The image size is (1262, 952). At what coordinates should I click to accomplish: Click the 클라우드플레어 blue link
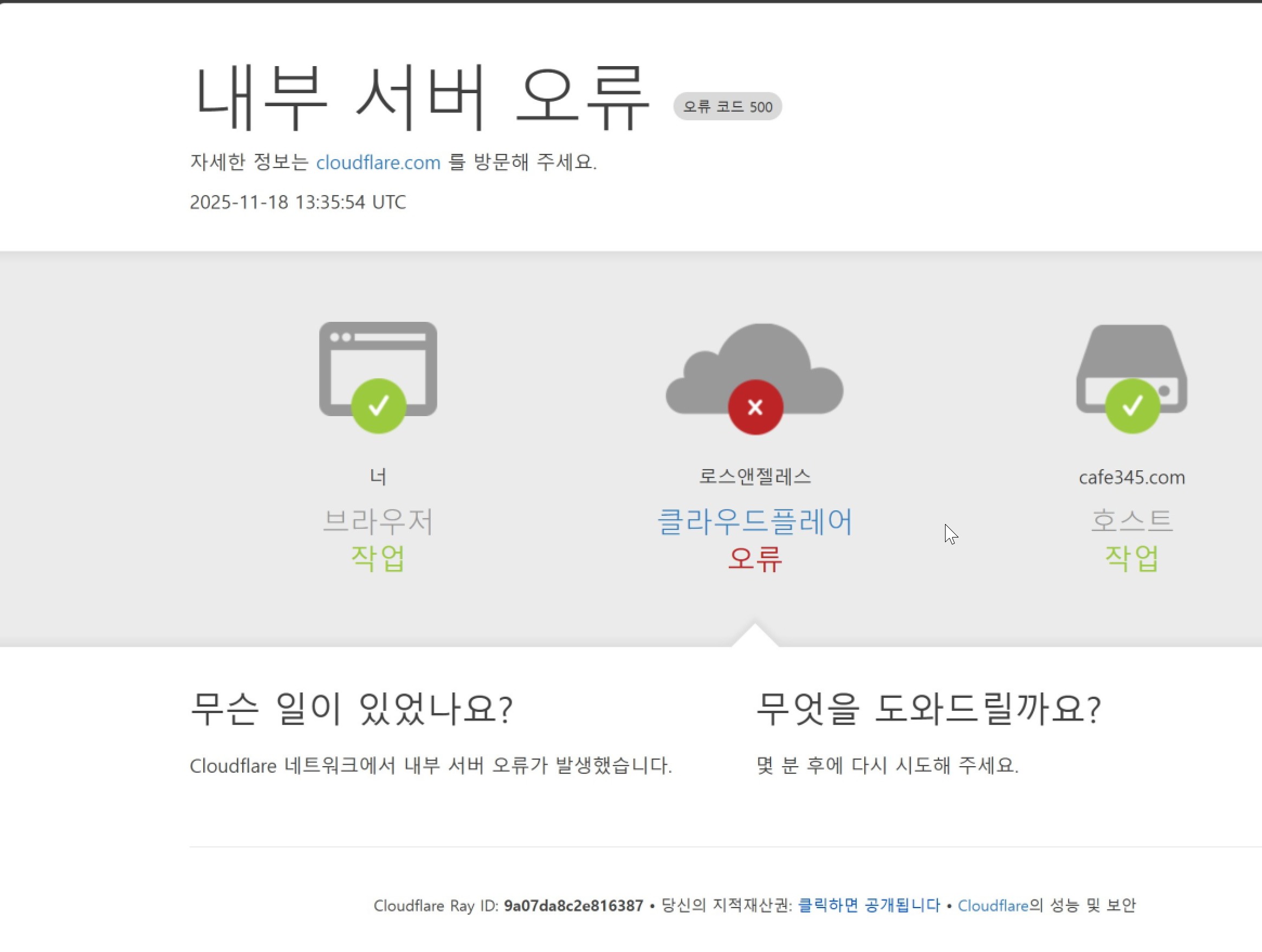(755, 521)
